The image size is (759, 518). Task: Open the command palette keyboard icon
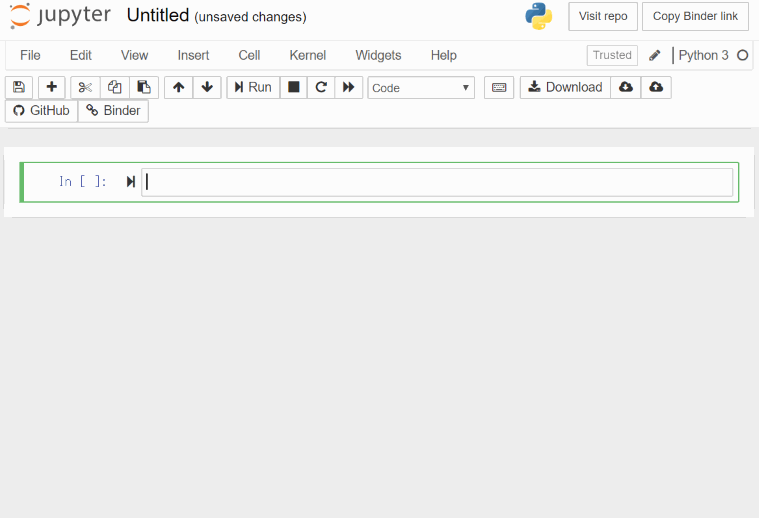tap(498, 87)
